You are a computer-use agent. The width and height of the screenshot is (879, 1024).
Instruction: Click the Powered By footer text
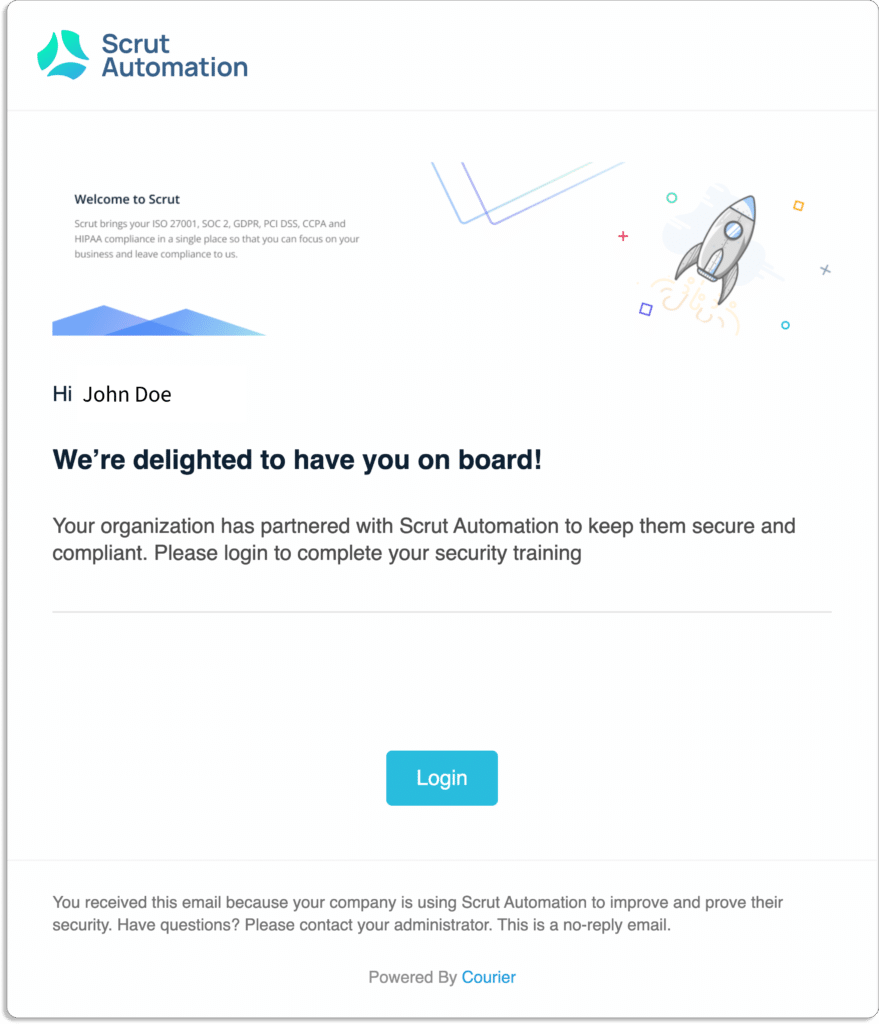pos(413,977)
